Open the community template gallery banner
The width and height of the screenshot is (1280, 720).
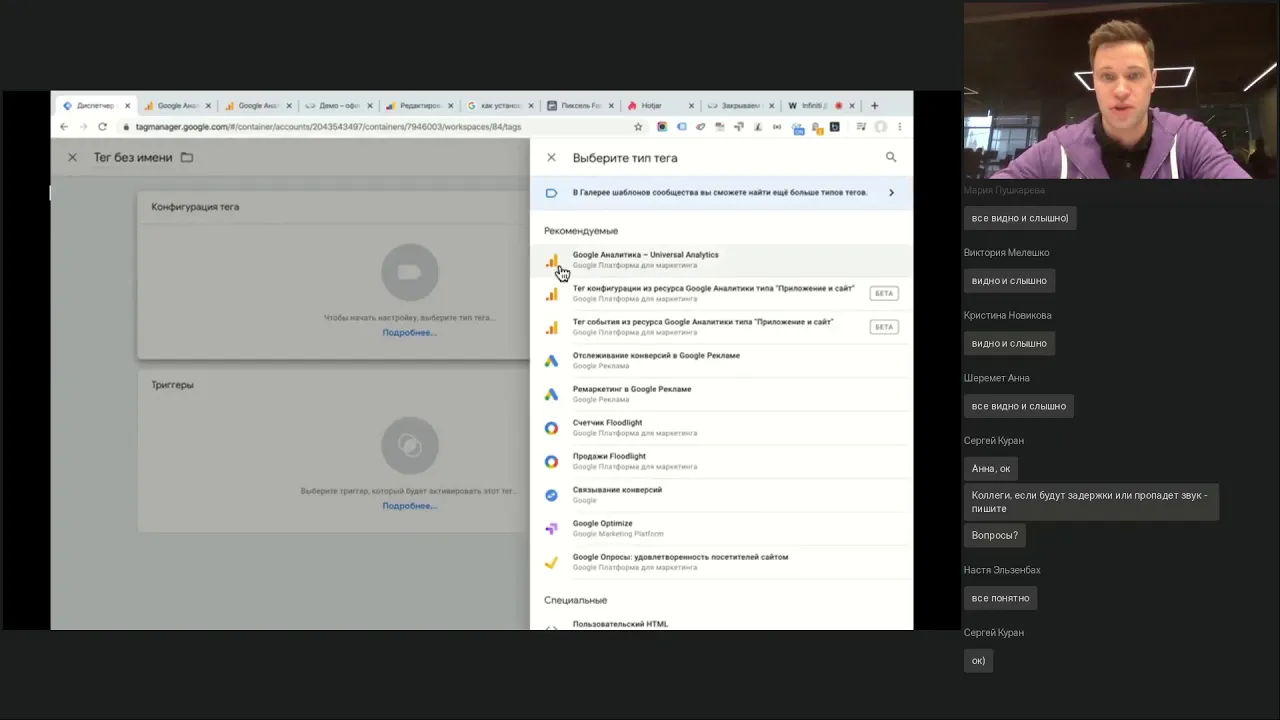pos(721,192)
